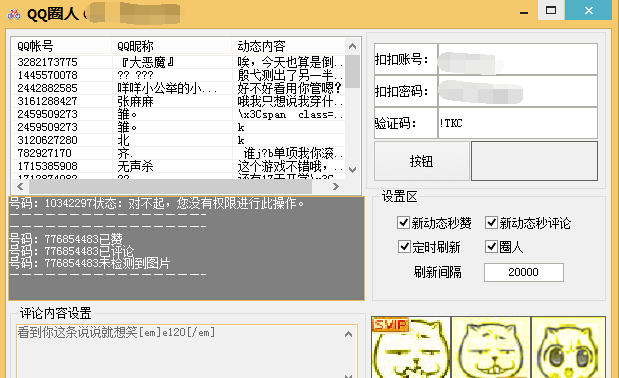619x378 pixels.
Task: Click the list's scroll down arrow
Action: click(353, 170)
